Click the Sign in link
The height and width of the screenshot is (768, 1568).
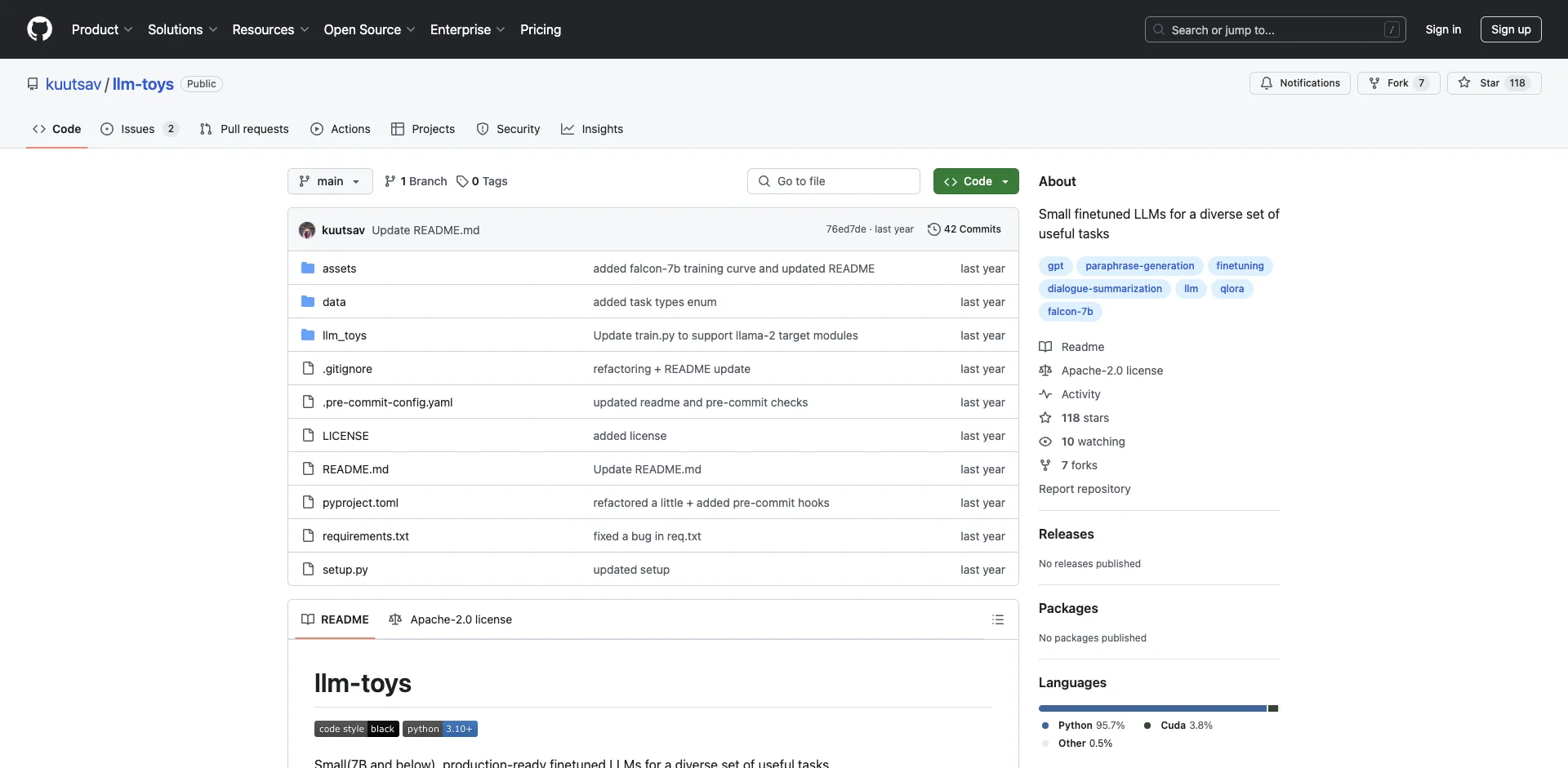(x=1443, y=29)
